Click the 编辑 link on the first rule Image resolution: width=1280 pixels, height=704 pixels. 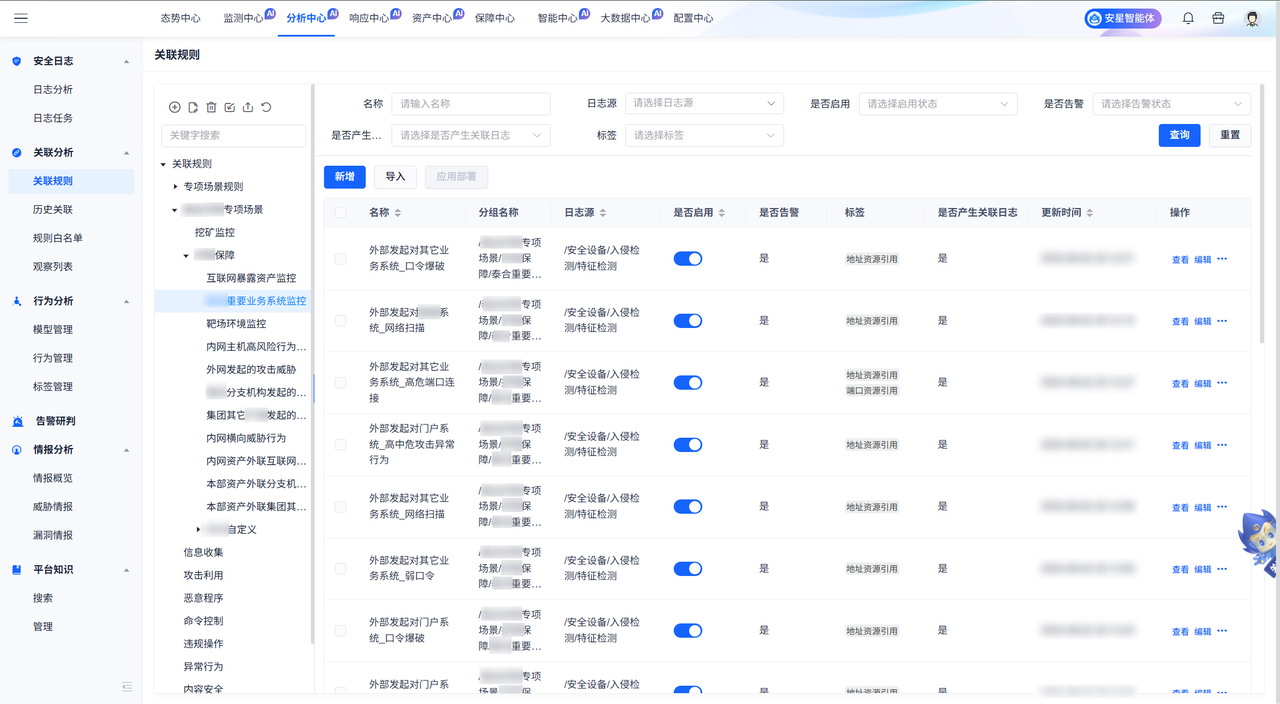pos(1202,258)
